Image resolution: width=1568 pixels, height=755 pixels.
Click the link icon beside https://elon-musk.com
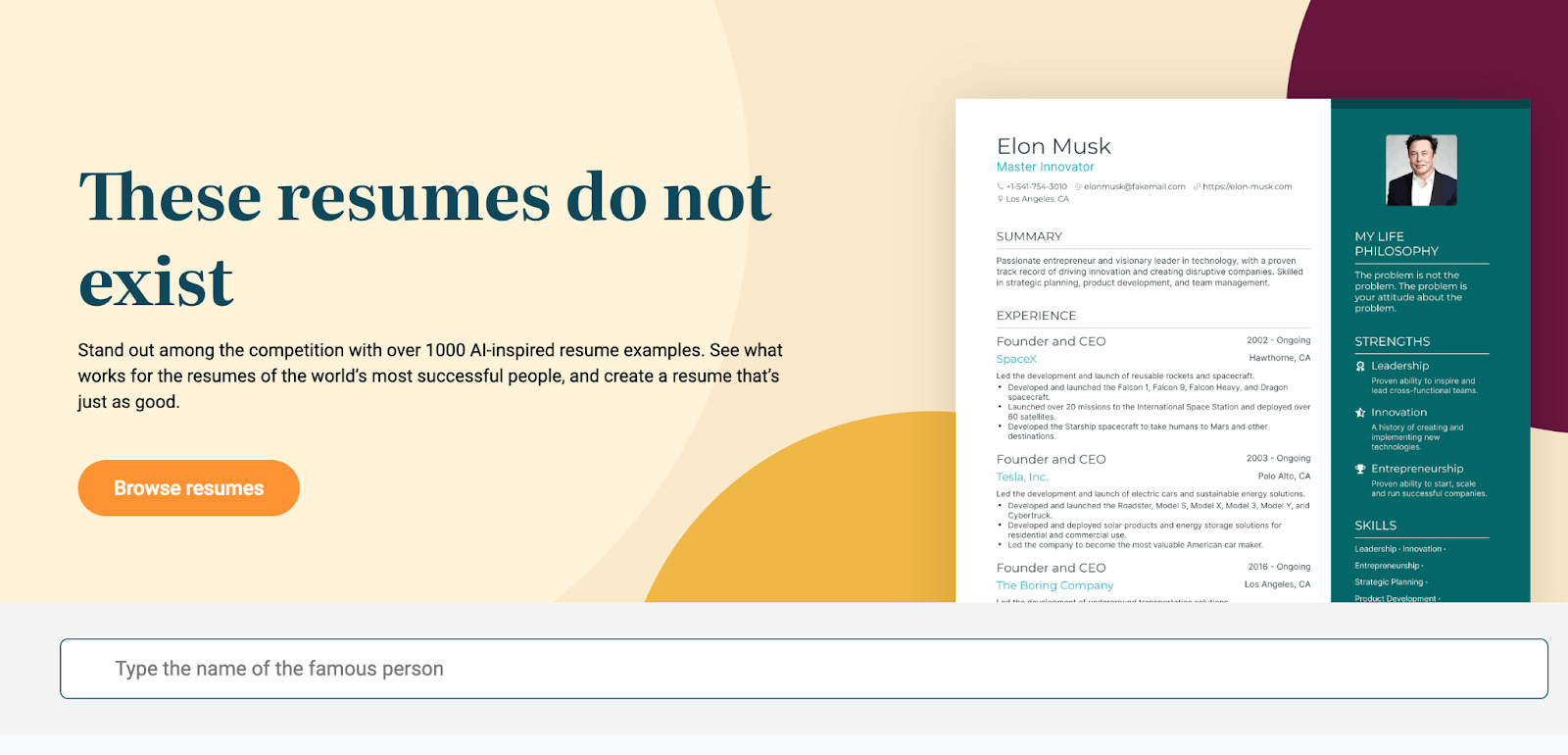1197,186
